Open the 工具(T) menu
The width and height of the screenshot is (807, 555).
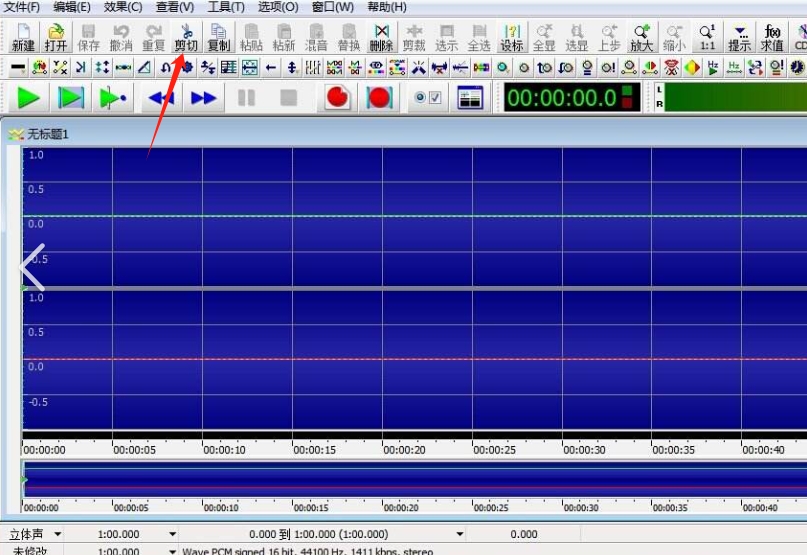click(226, 7)
